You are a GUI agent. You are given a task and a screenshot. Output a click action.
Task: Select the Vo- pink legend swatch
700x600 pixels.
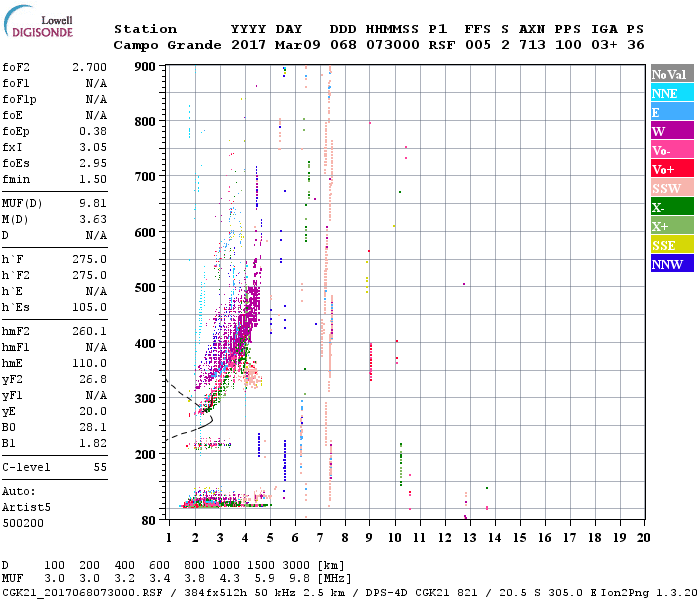click(x=672, y=150)
